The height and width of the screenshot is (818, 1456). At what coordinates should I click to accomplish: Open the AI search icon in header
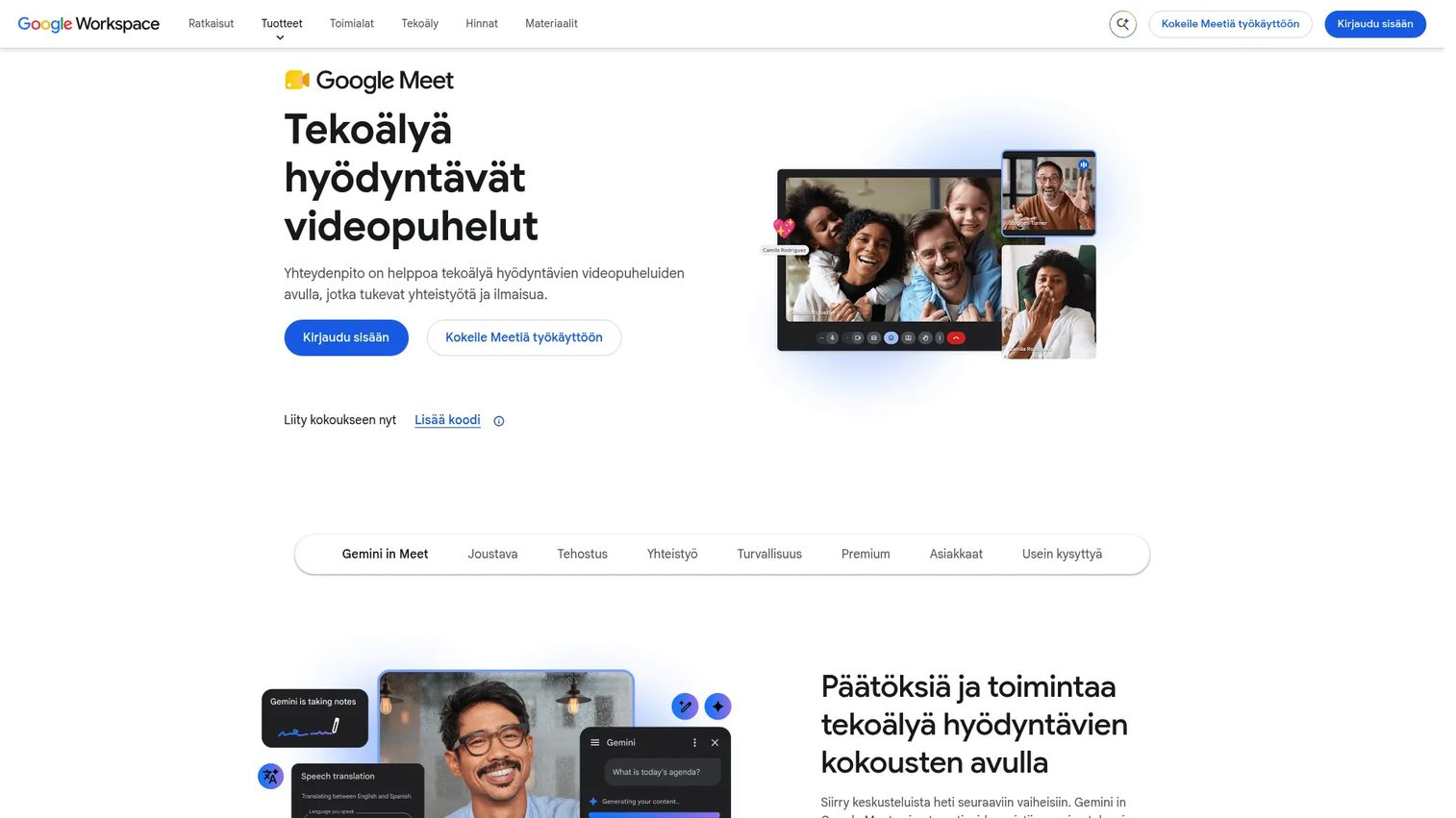click(1122, 24)
